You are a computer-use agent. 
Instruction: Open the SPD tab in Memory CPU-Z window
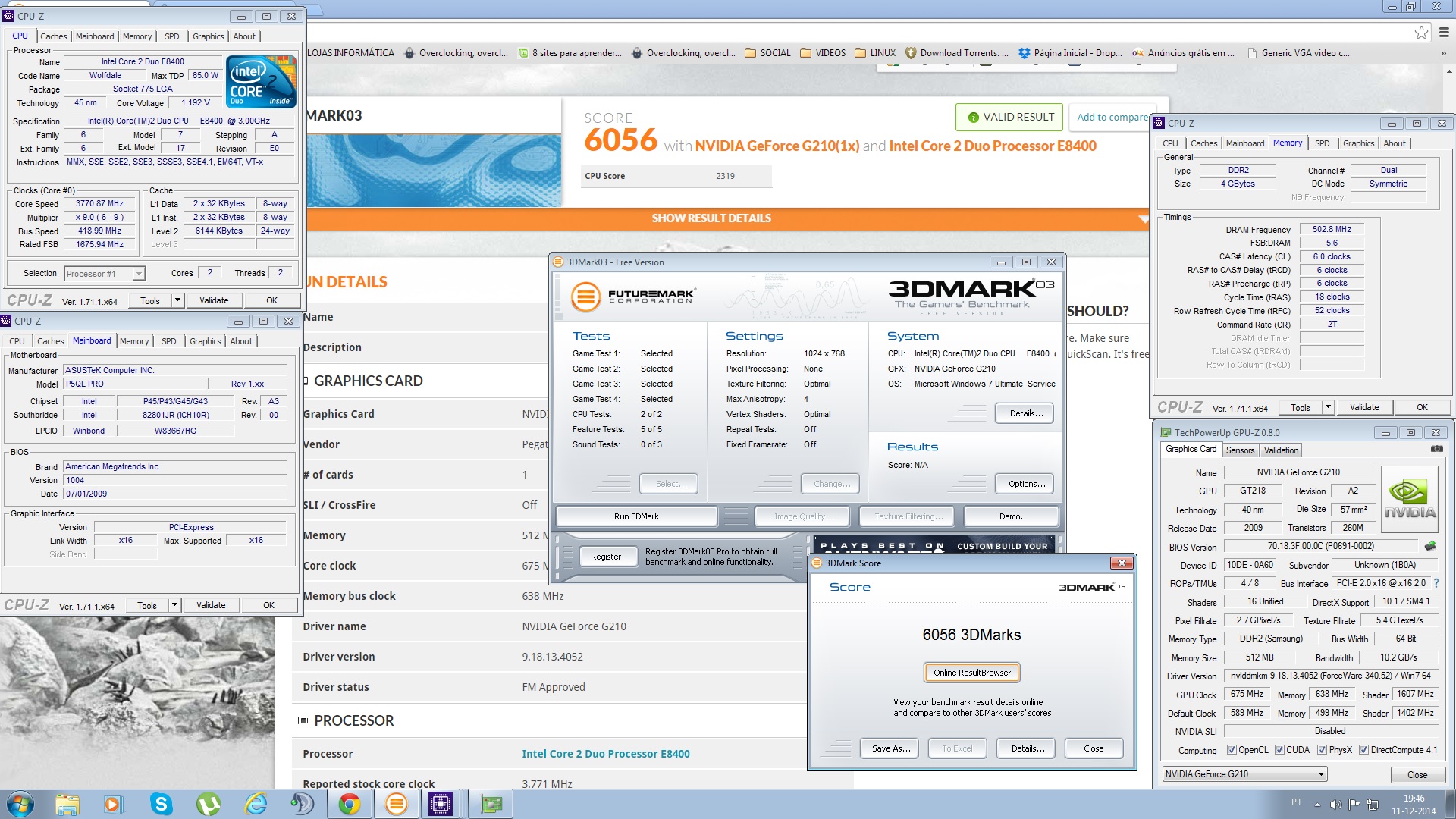(1322, 143)
